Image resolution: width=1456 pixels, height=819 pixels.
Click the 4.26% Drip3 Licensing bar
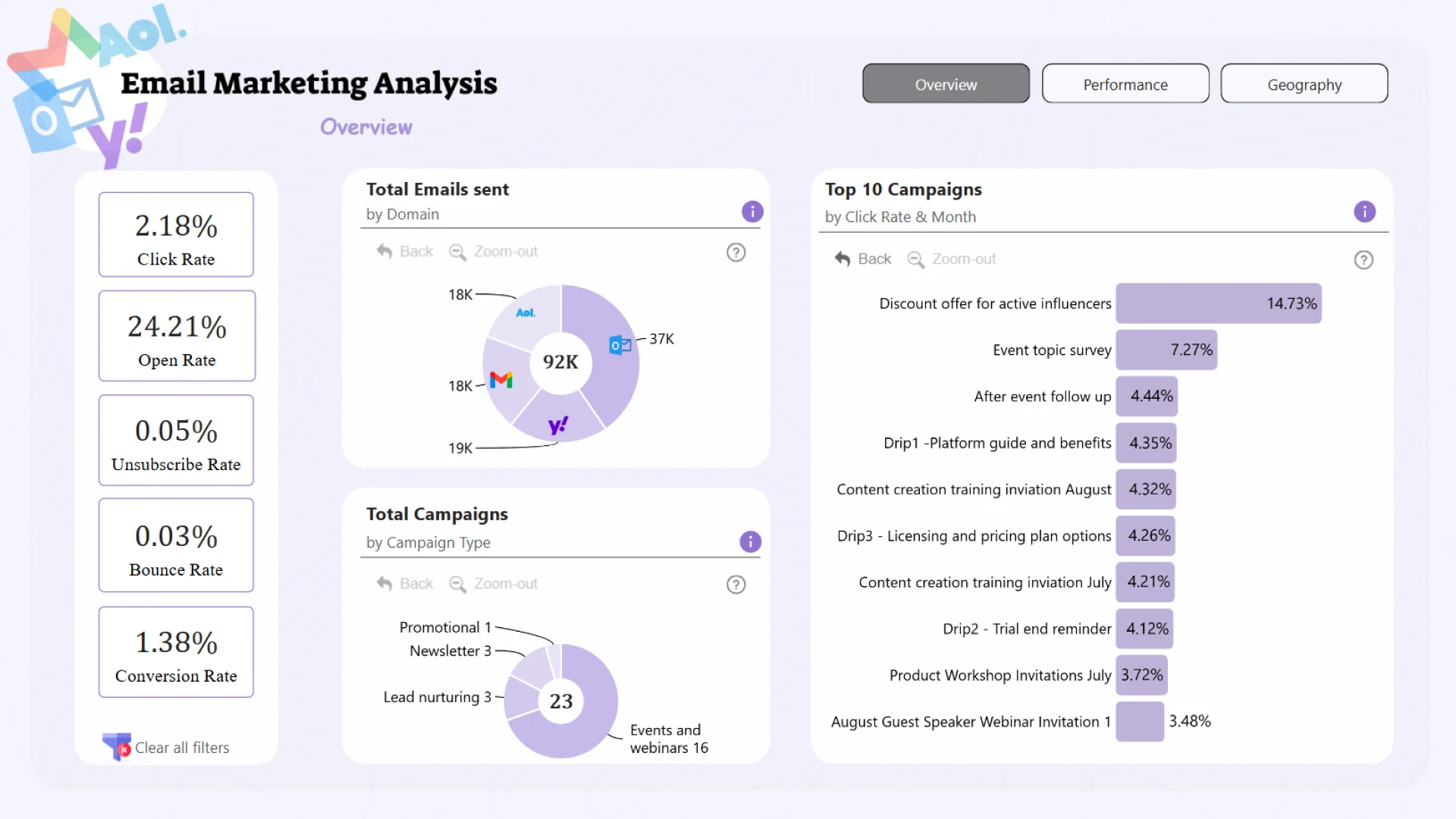tap(1145, 535)
